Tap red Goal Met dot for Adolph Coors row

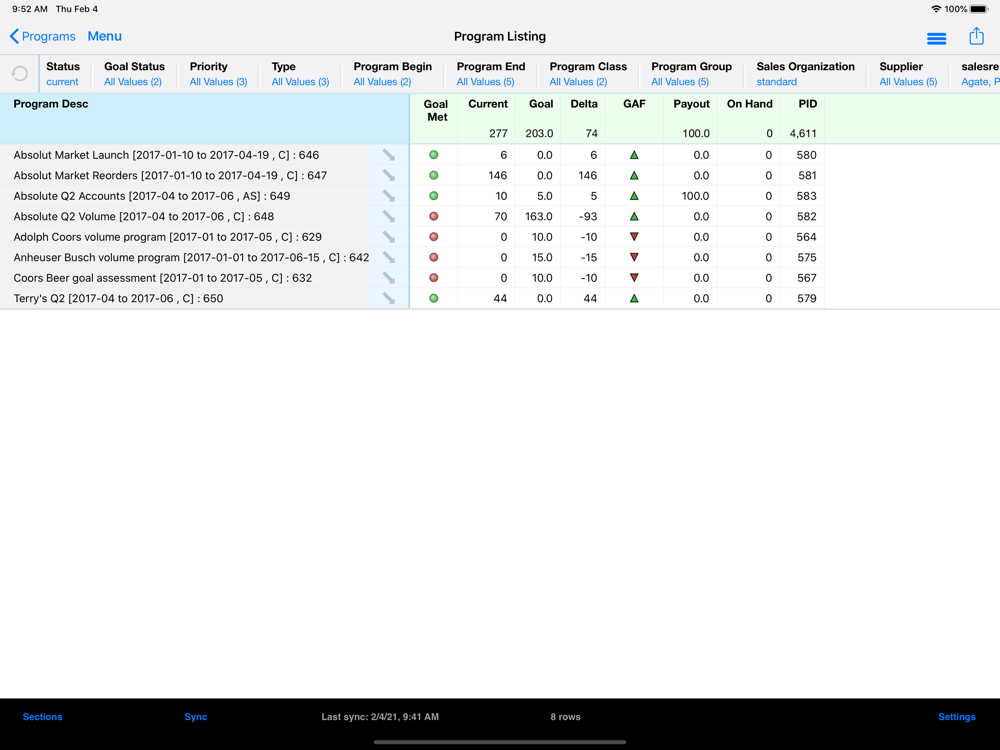[434, 237]
